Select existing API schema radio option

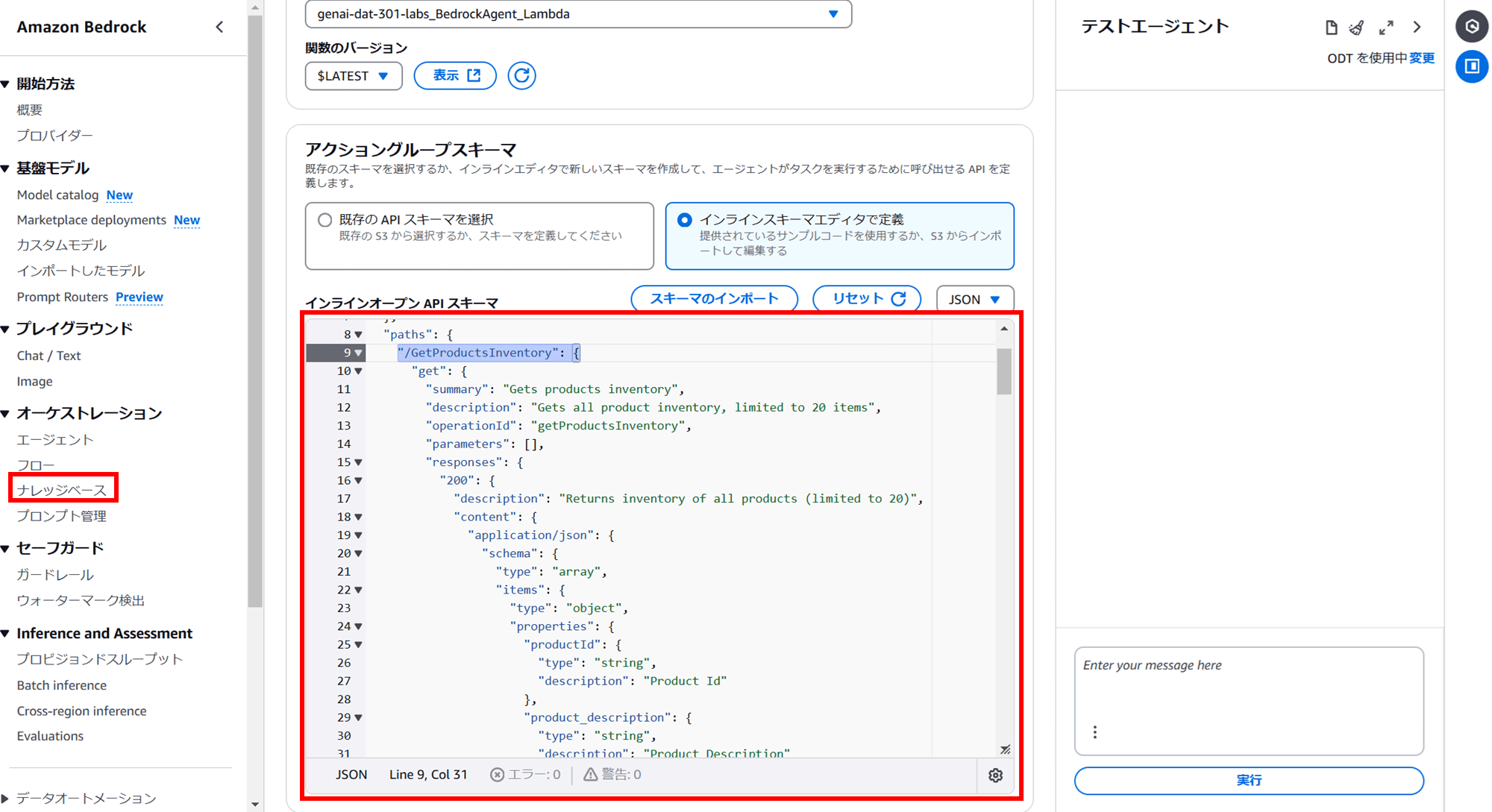[x=325, y=220]
